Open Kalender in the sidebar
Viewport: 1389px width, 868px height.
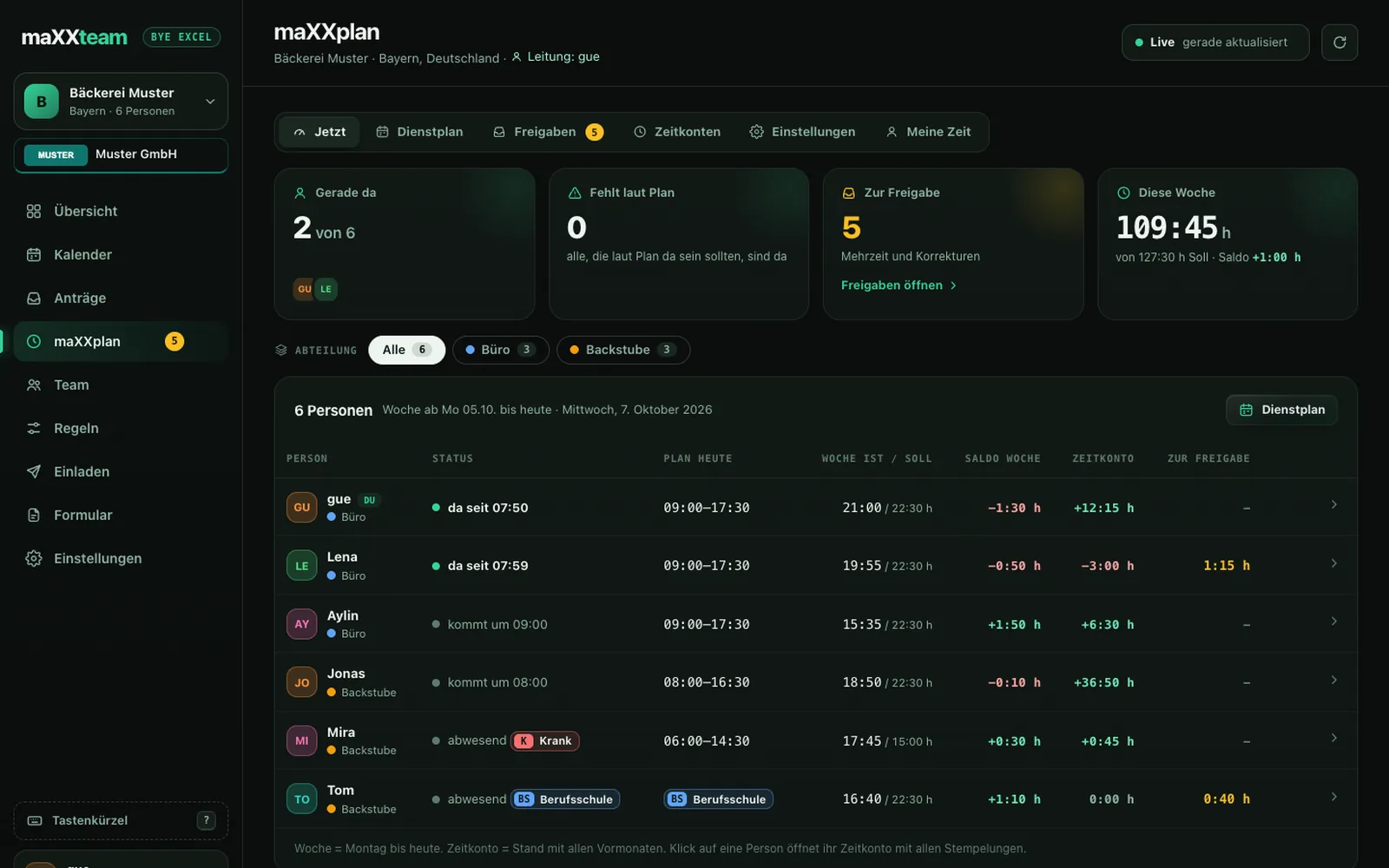coord(121,254)
